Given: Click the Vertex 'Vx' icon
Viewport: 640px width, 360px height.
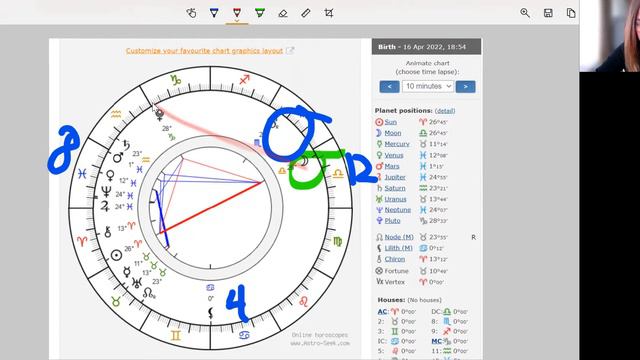Looking at the screenshot, I should (380, 282).
